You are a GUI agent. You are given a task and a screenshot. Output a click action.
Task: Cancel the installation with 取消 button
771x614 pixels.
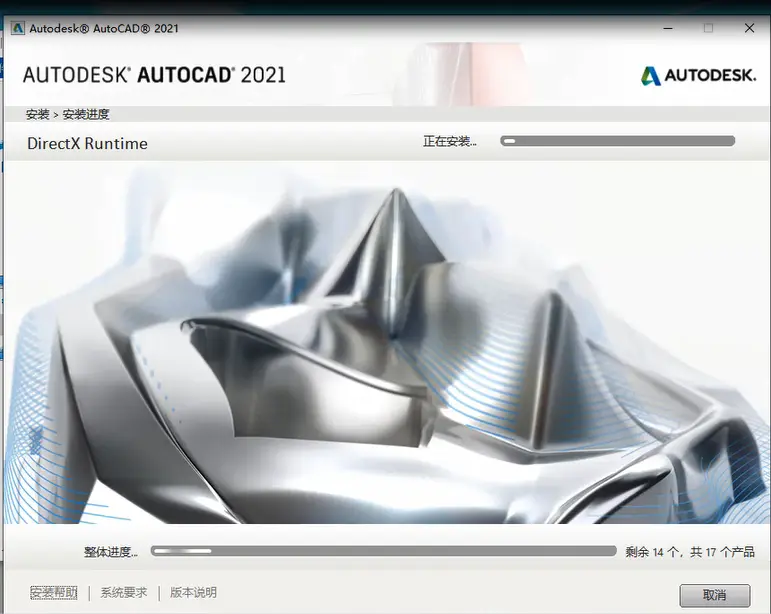pyautogui.click(x=714, y=595)
